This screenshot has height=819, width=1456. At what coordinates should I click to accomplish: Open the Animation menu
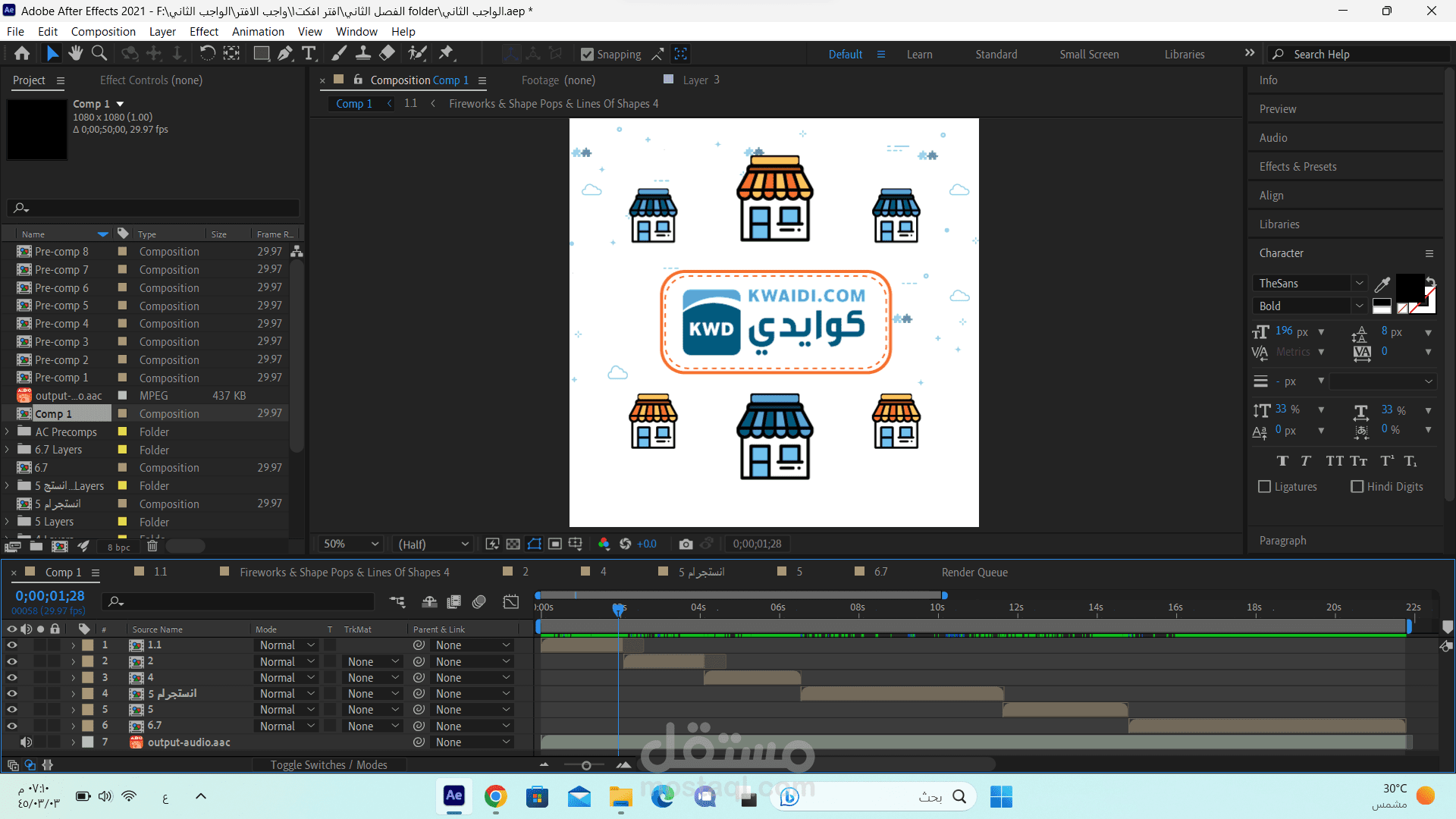point(258,32)
